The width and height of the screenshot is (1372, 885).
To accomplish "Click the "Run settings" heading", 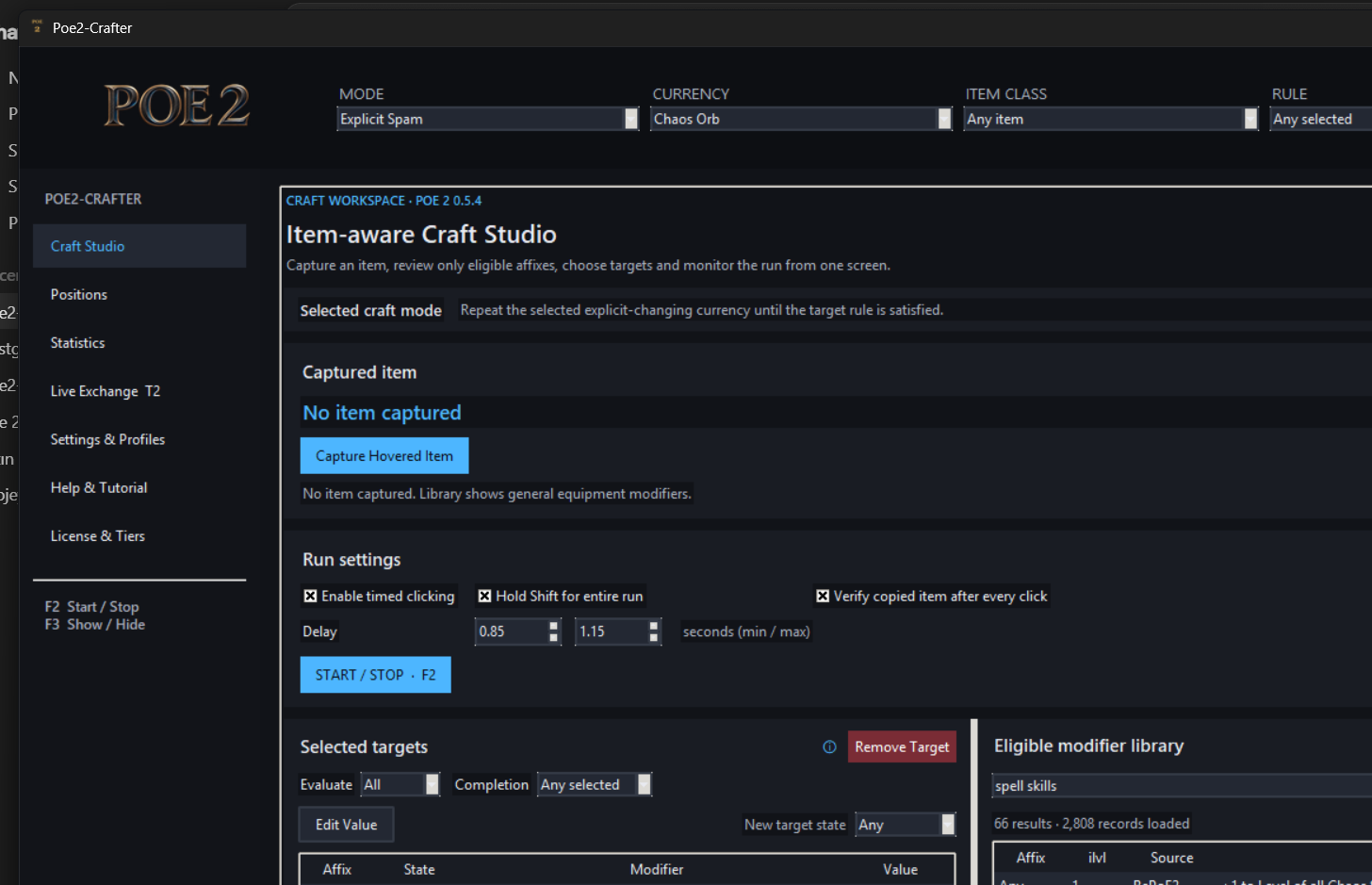I will [351, 560].
